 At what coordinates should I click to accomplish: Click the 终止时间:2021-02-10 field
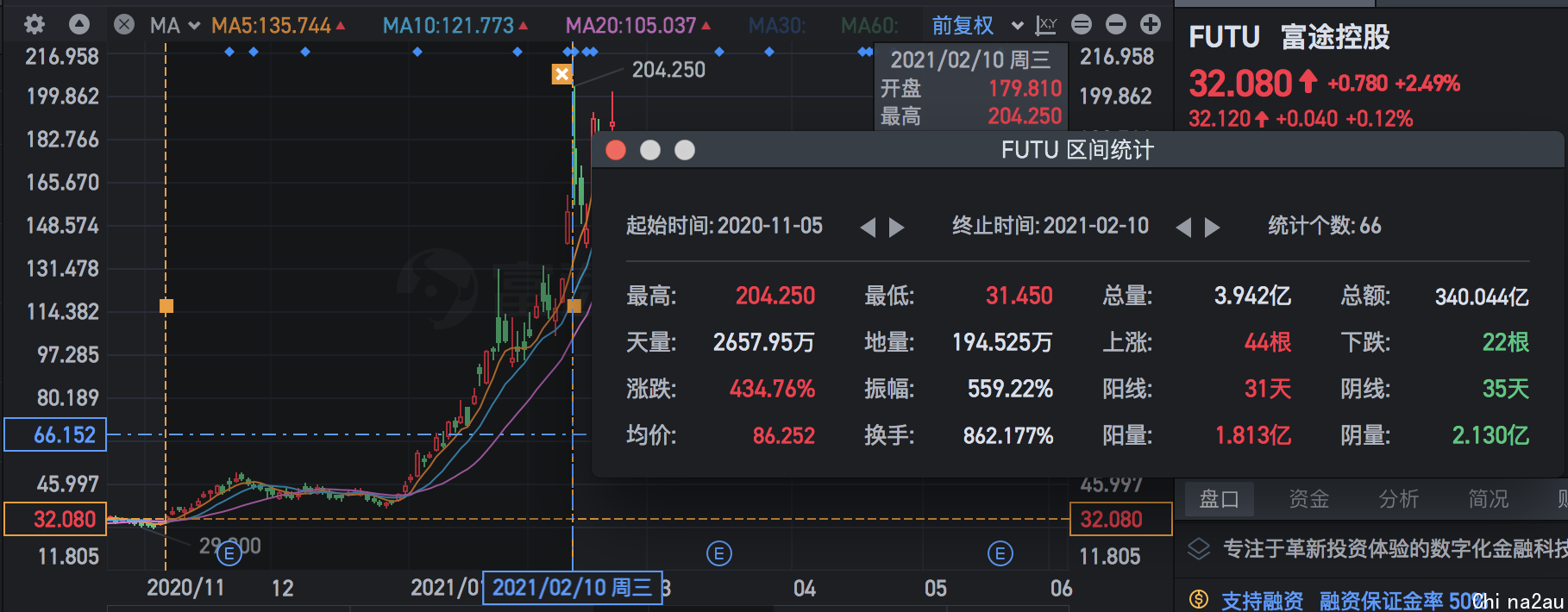(x=1051, y=226)
